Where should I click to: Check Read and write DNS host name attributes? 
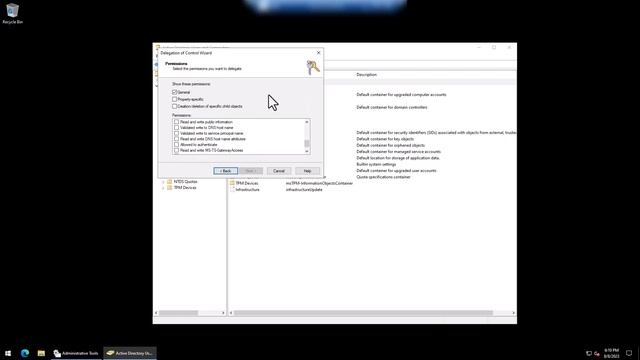(176, 139)
